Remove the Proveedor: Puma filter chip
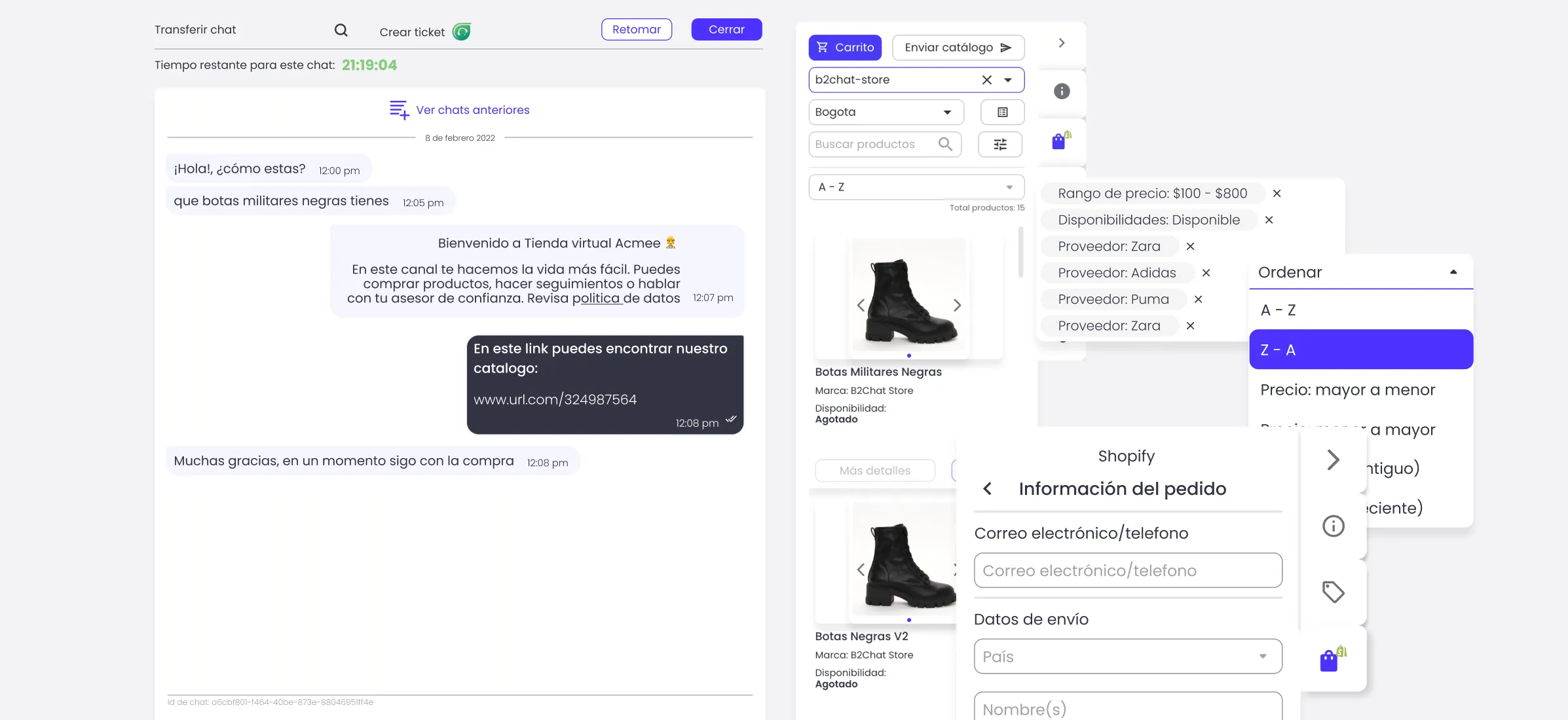The height and width of the screenshot is (720, 1568). click(1199, 299)
